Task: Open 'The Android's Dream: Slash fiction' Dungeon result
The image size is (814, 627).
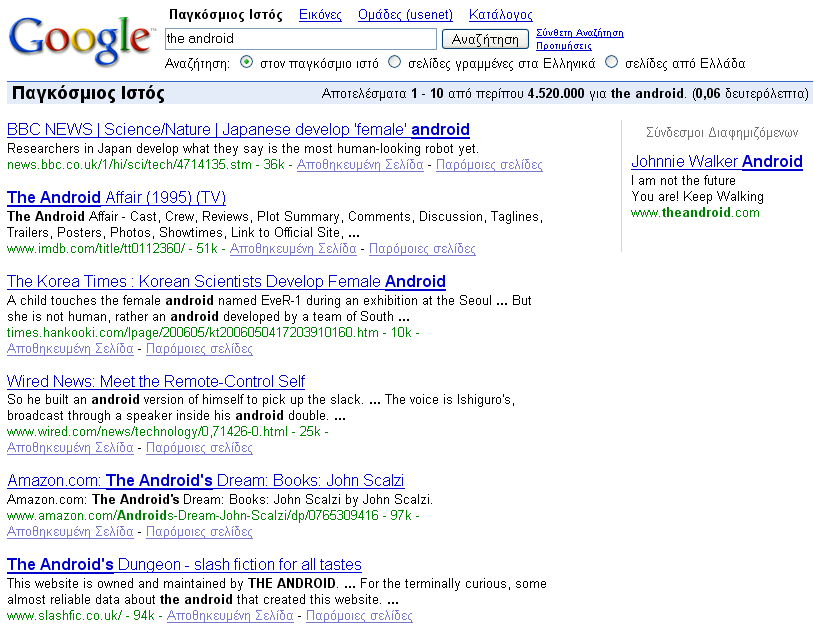Action: pyautogui.click(x=184, y=564)
